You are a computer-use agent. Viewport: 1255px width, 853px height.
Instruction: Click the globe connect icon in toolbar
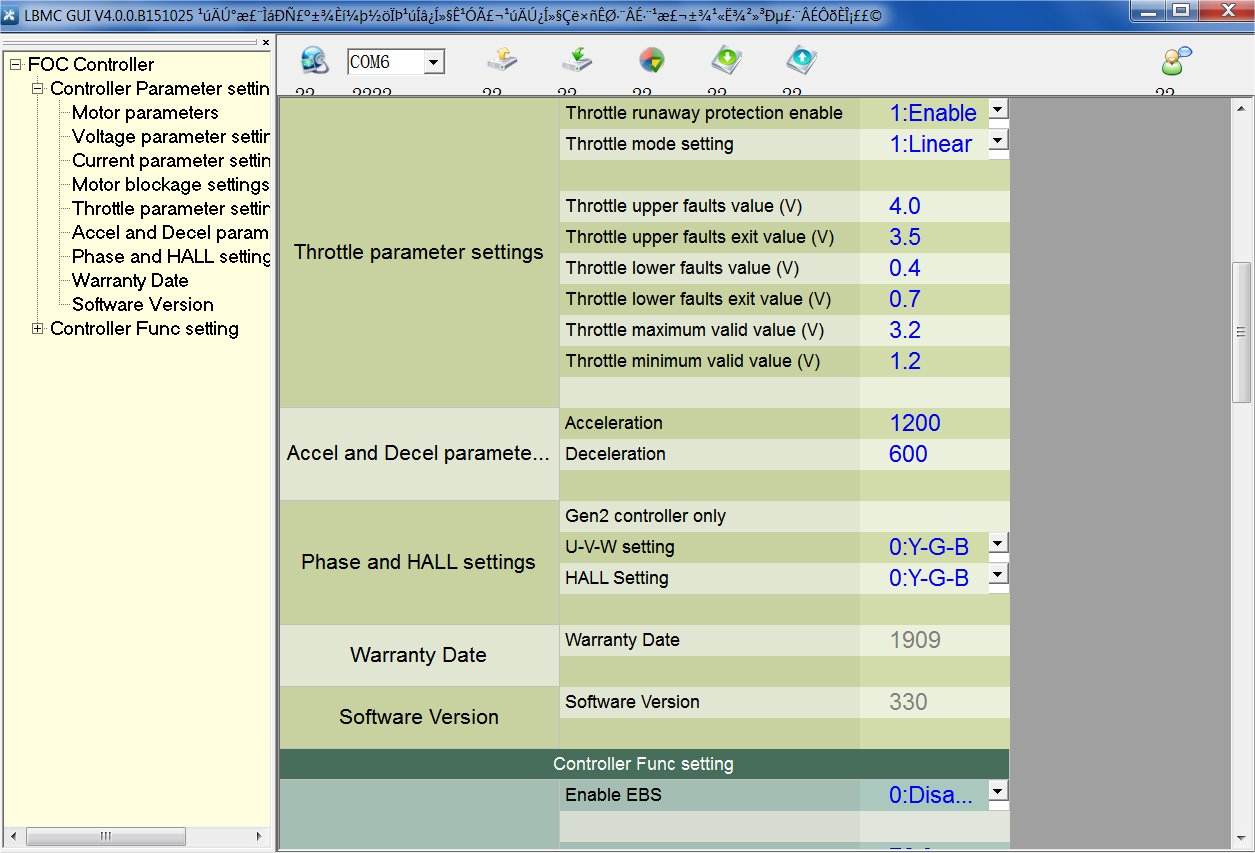click(314, 61)
